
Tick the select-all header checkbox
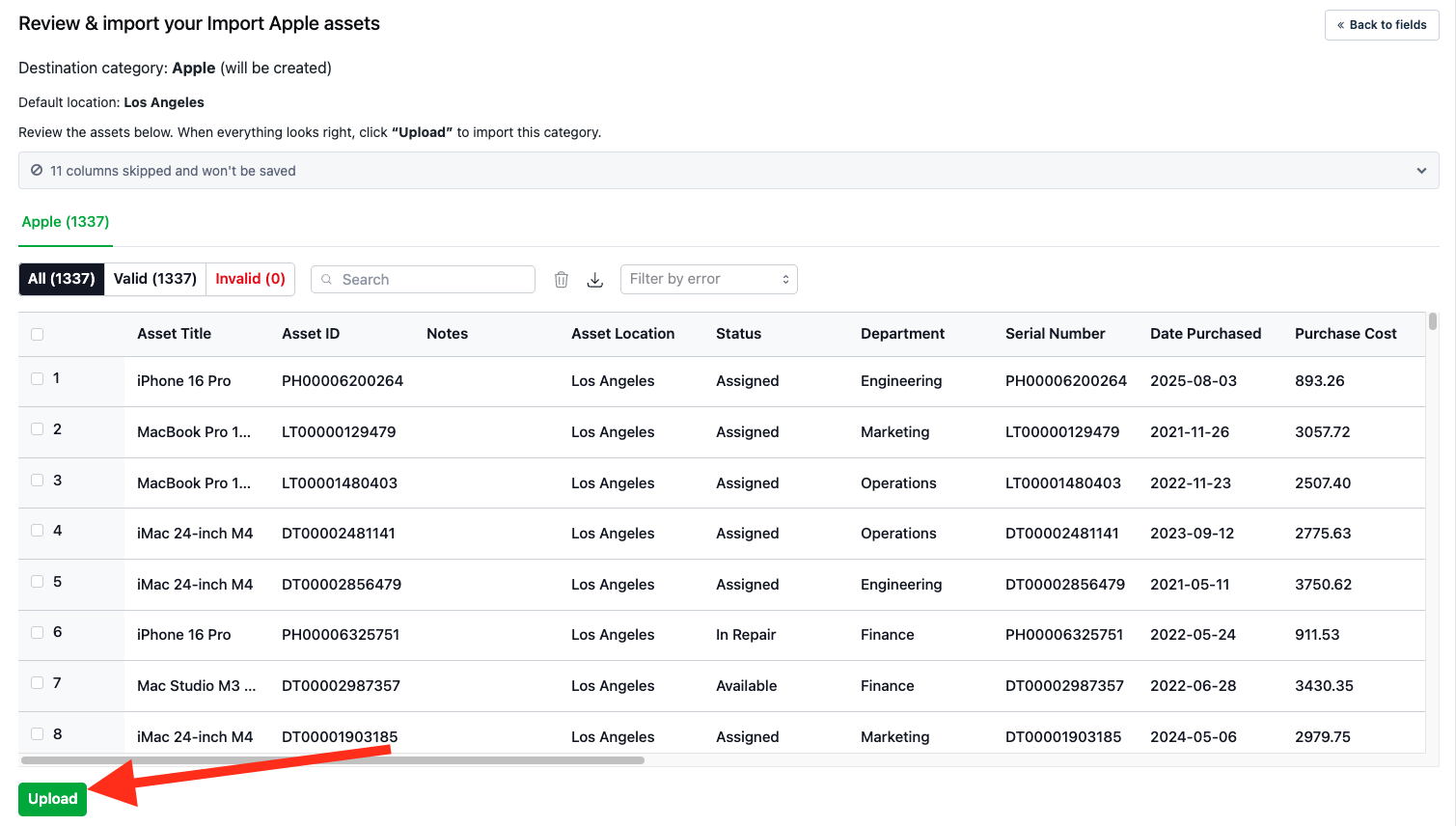(37, 335)
